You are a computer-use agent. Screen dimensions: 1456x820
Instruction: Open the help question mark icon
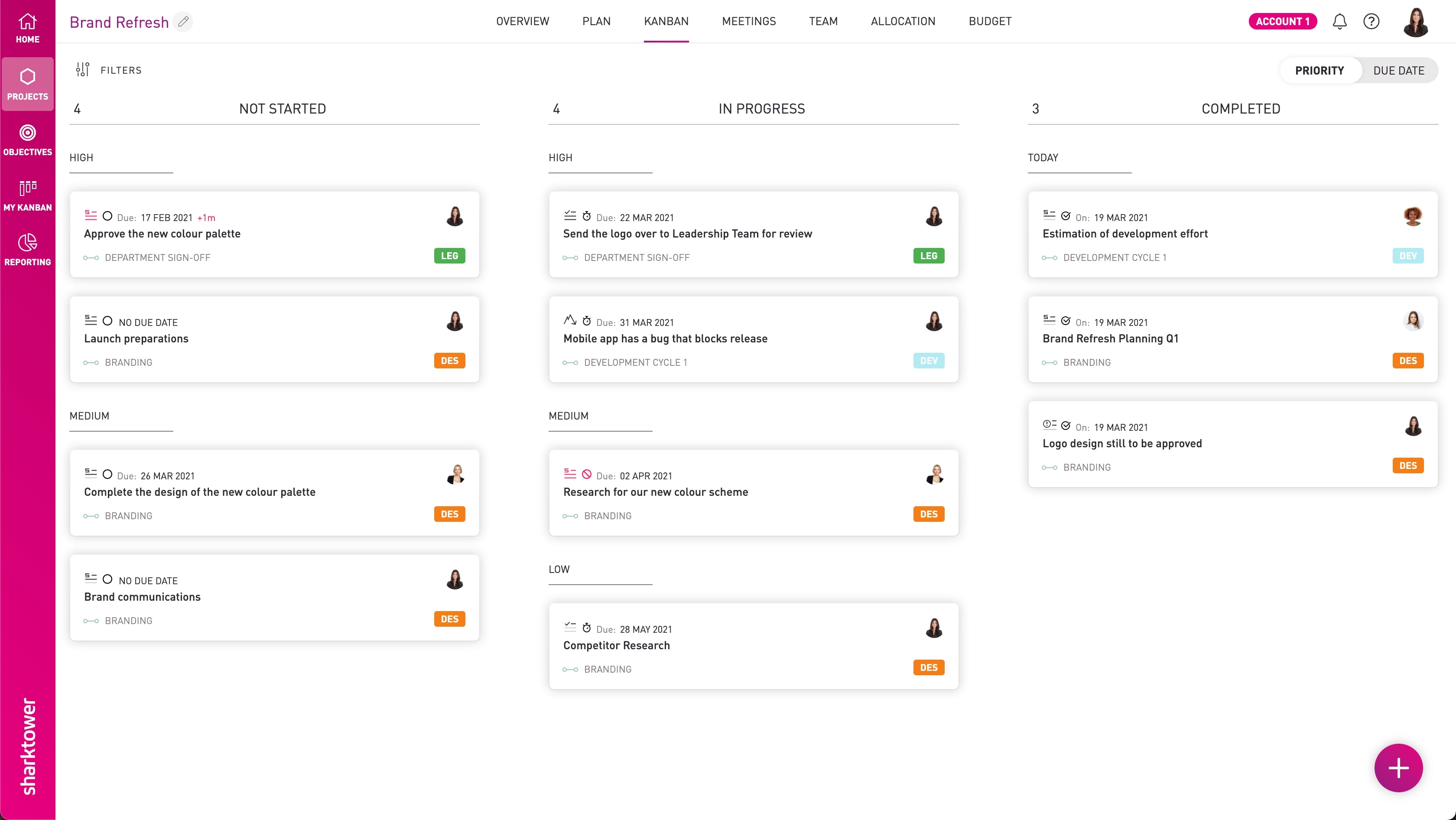tap(1371, 22)
